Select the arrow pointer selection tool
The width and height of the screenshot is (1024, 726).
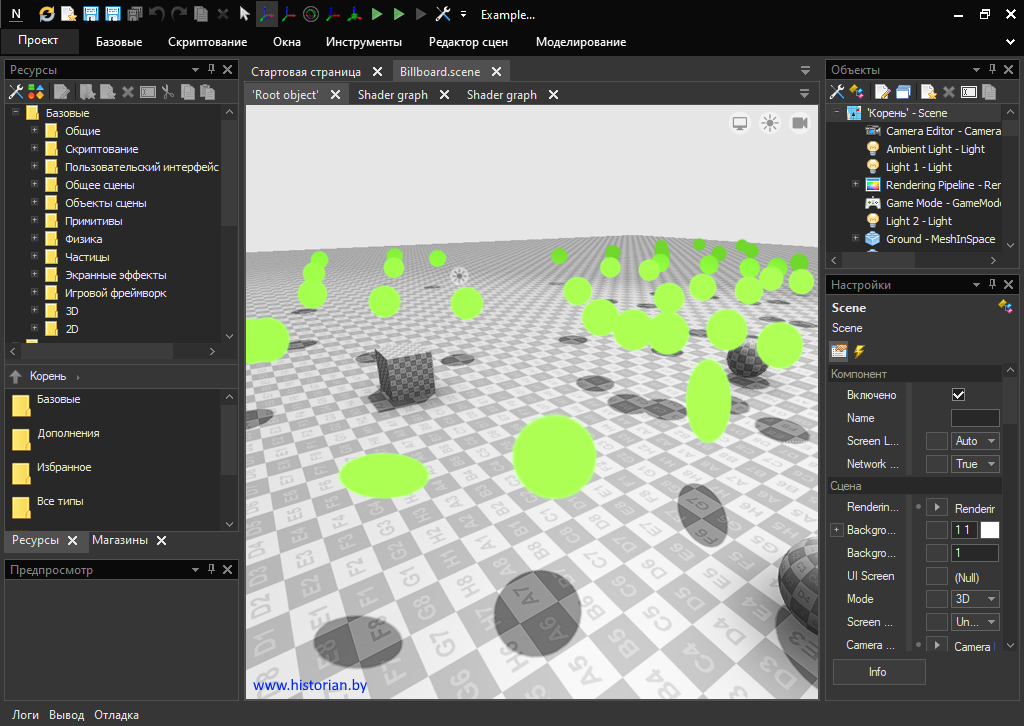coord(244,14)
